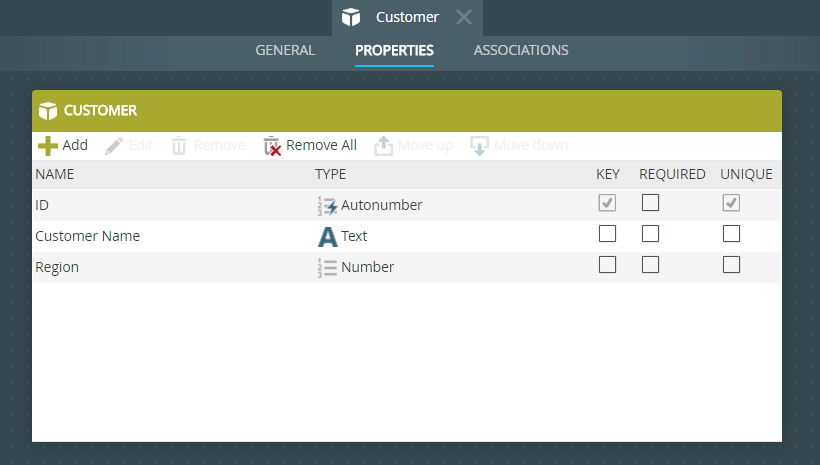
Task: Close the Customer tab
Action: (x=464, y=17)
